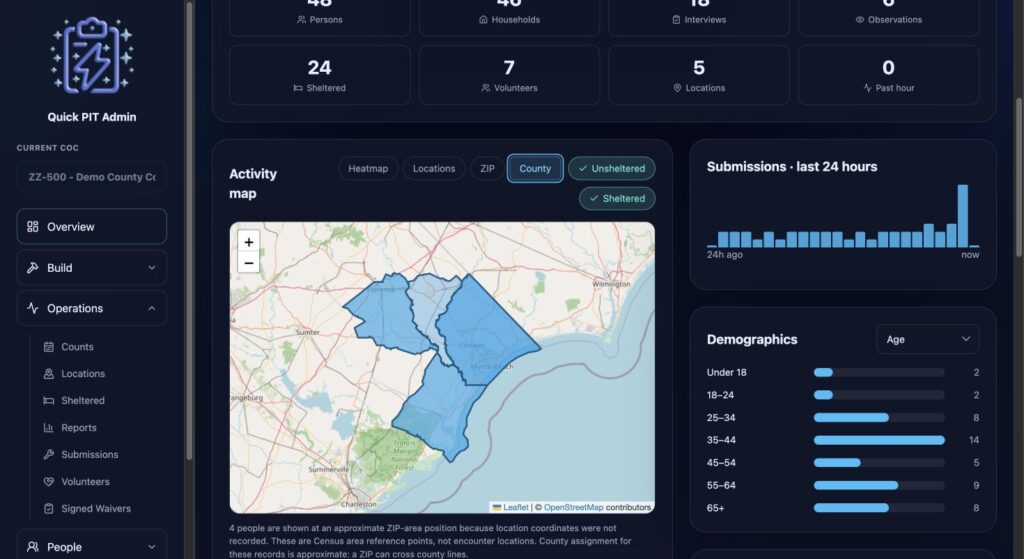The width and height of the screenshot is (1024, 559).
Task: Click the "Demographics" panel heading
Action: point(752,339)
